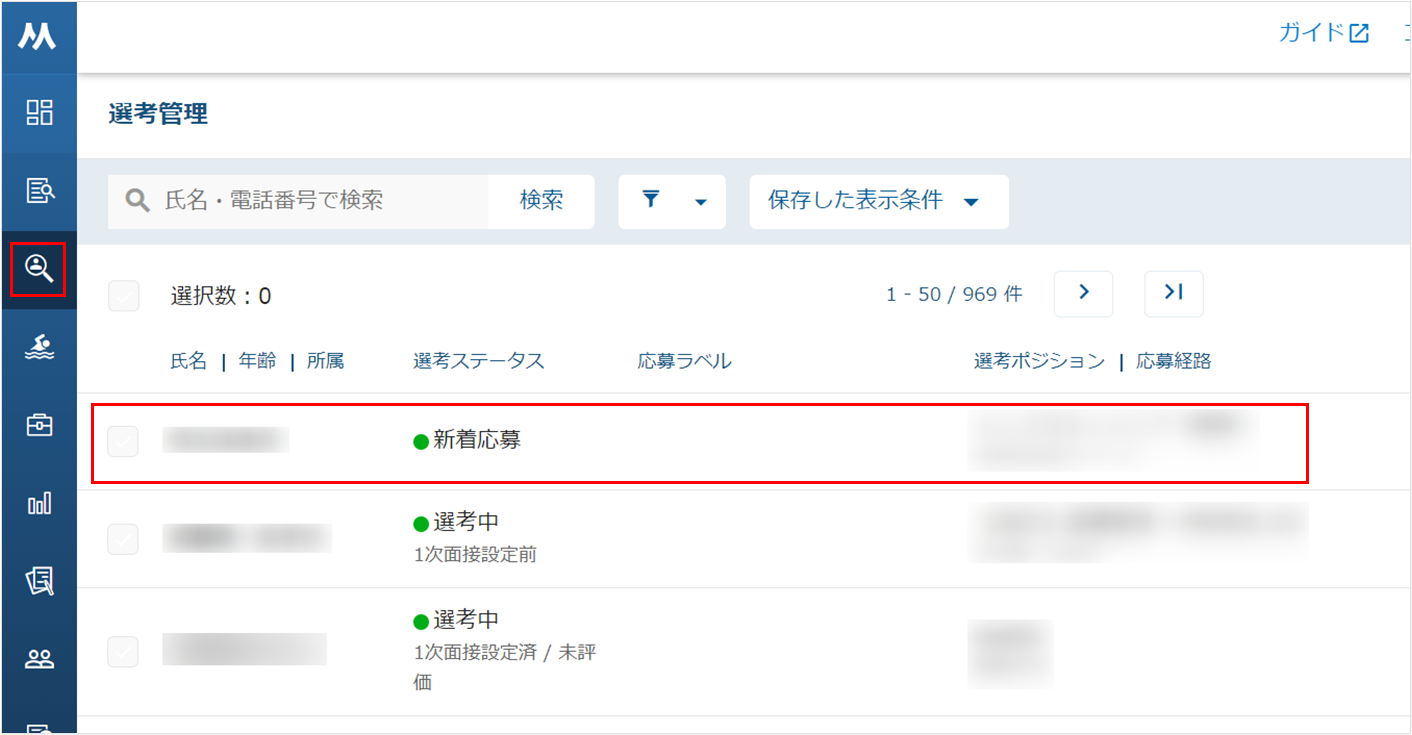Click the logo at top of sidebar
1412x735 pixels.
[x=38, y=37]
